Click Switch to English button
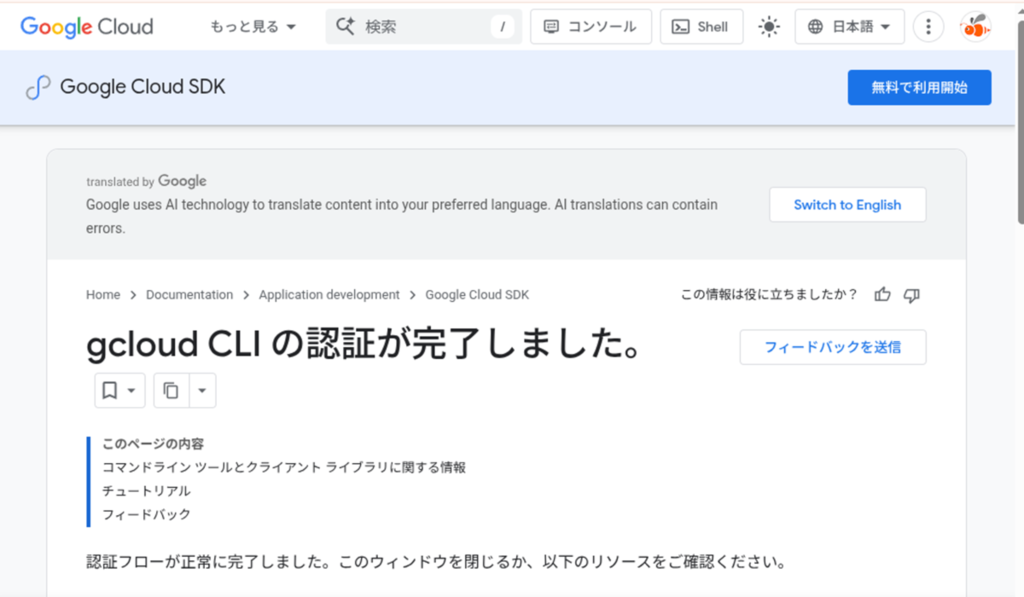This screenshot has height=597, width=1024. click(847, 205)
